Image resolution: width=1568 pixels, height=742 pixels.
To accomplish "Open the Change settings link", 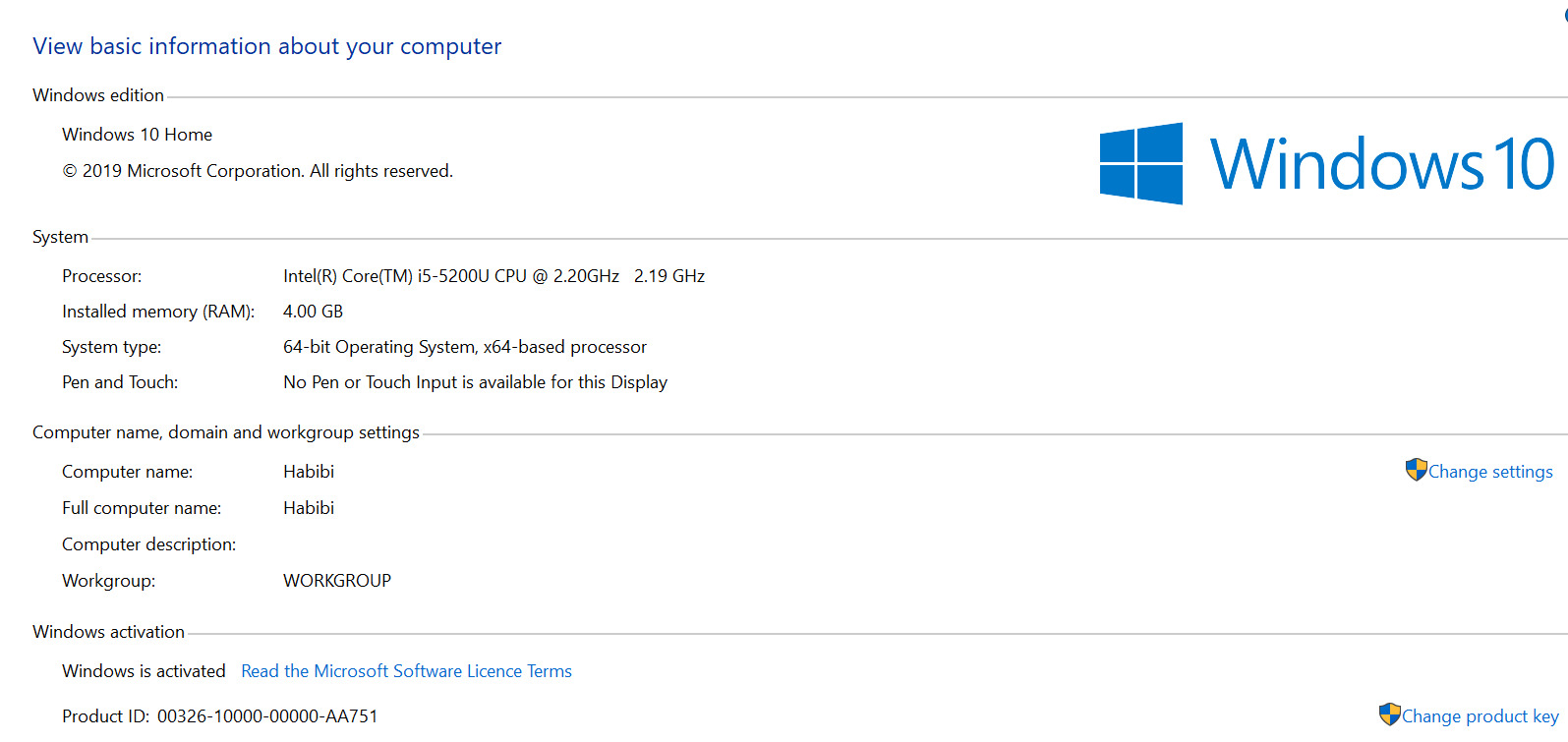I will pos(1490,472).
